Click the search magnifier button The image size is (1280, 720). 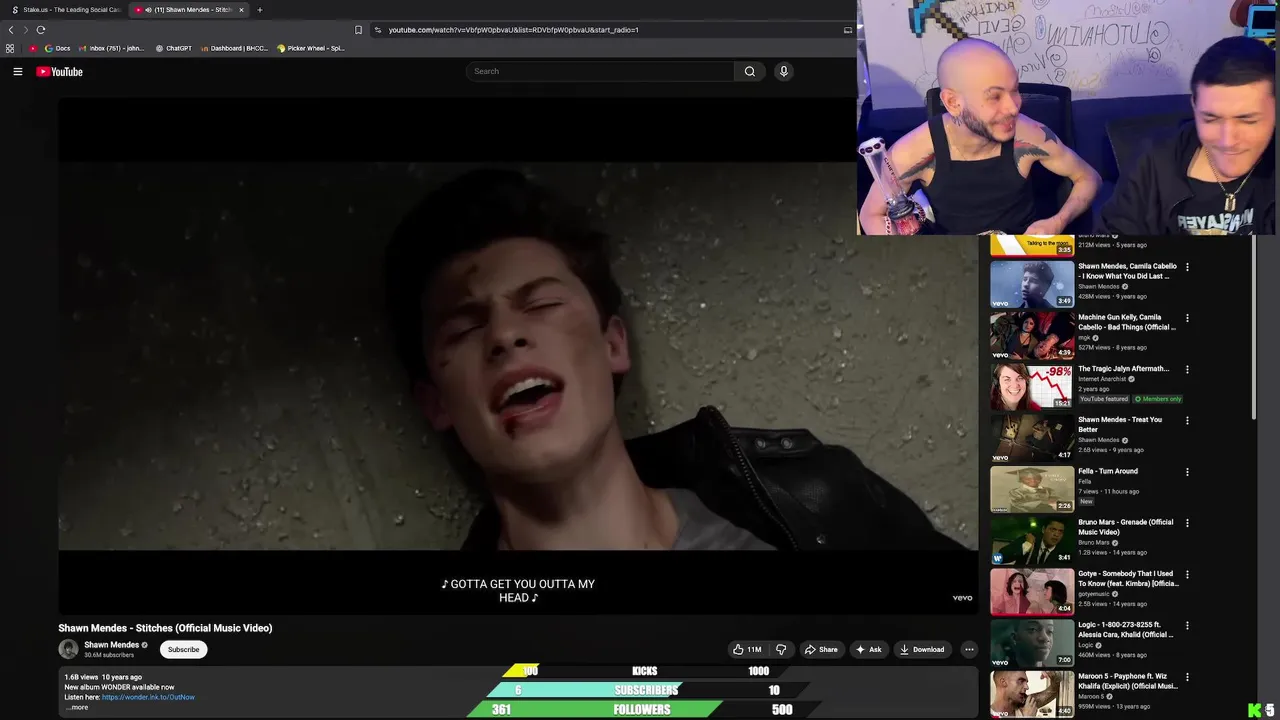click(749, 71)
